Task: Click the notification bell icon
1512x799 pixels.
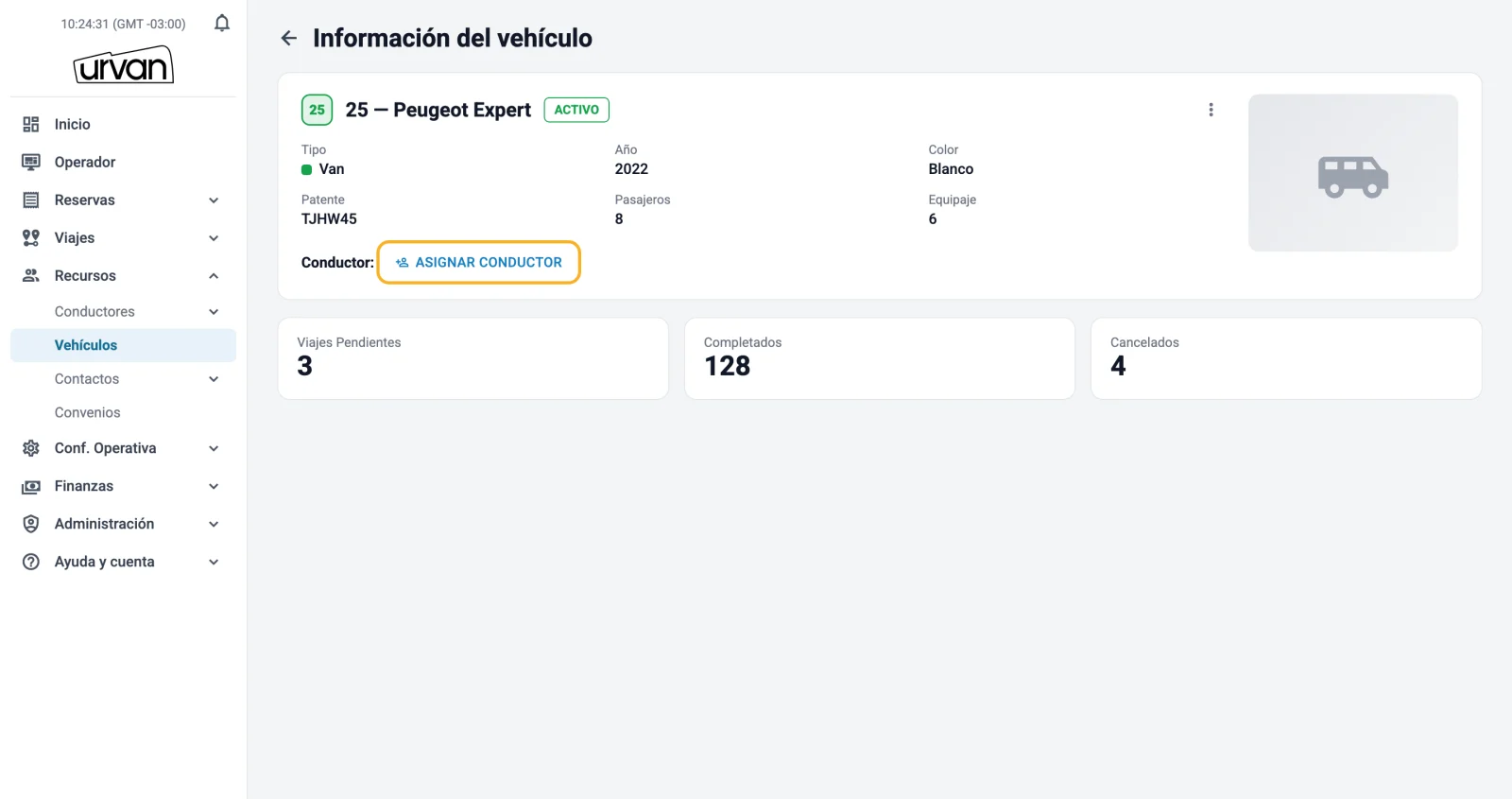Action: coord(222,23)
